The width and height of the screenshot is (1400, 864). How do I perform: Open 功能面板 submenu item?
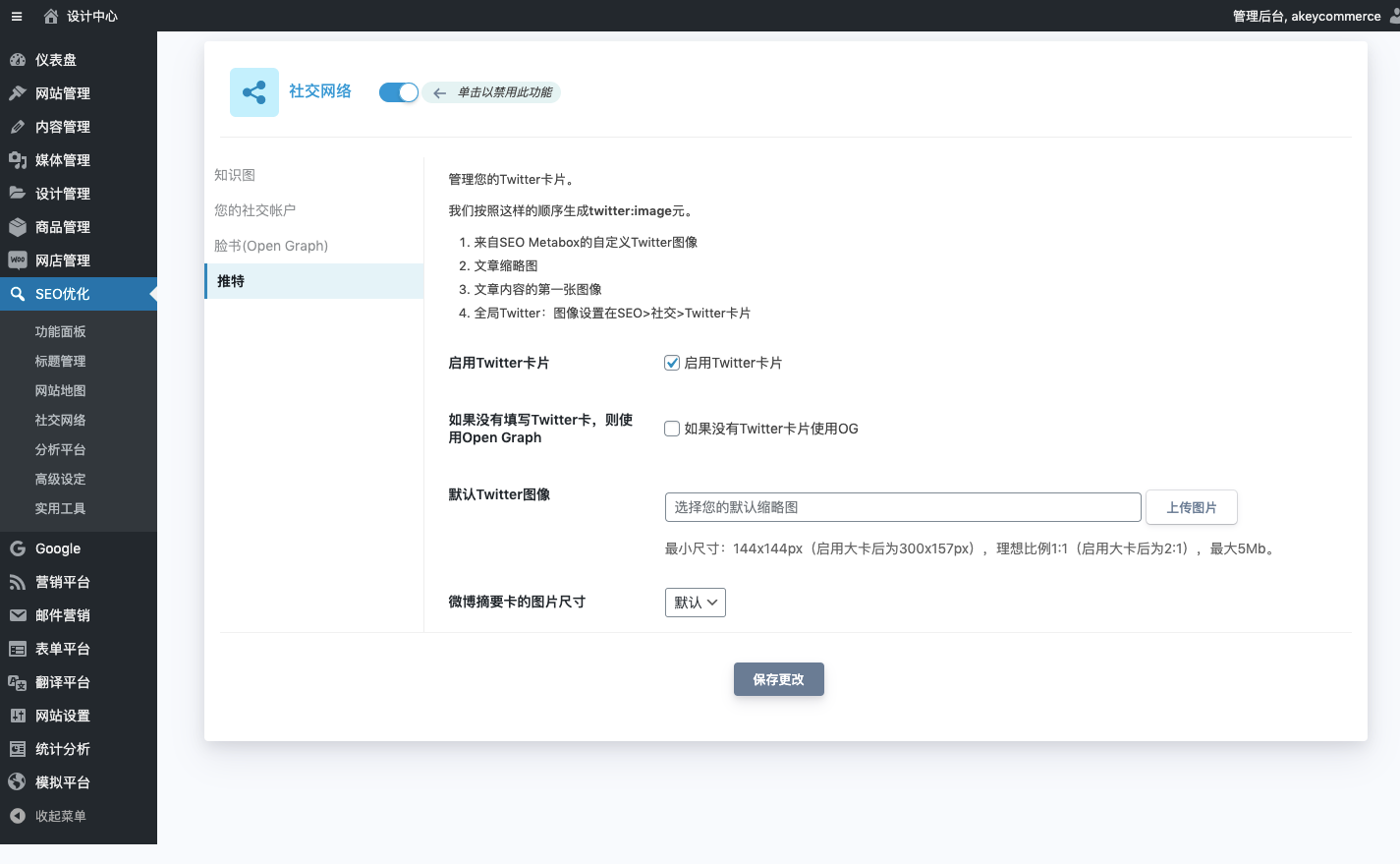[61, 331]
